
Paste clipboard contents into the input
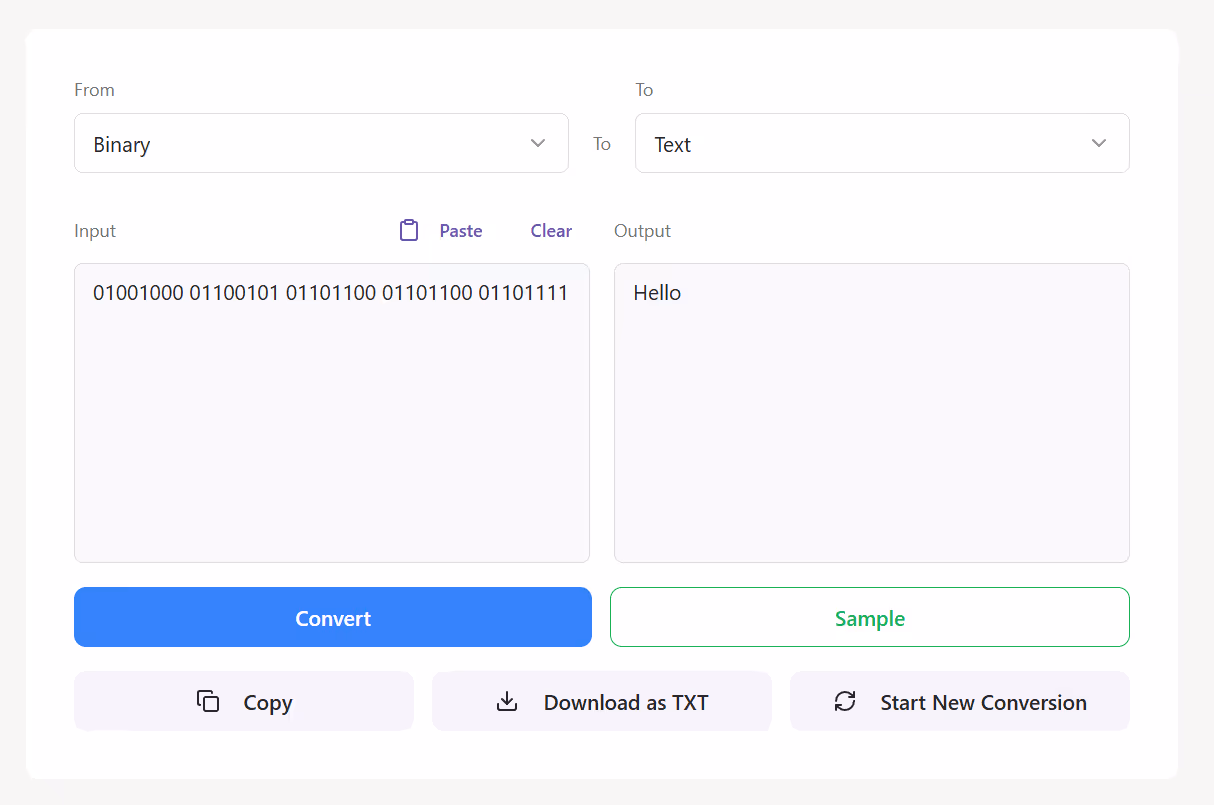coord(460,230)
